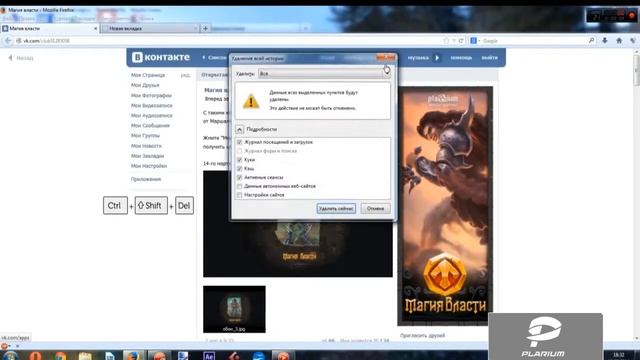Click the folder explorer icon in taskbar

tap(85, 356)
